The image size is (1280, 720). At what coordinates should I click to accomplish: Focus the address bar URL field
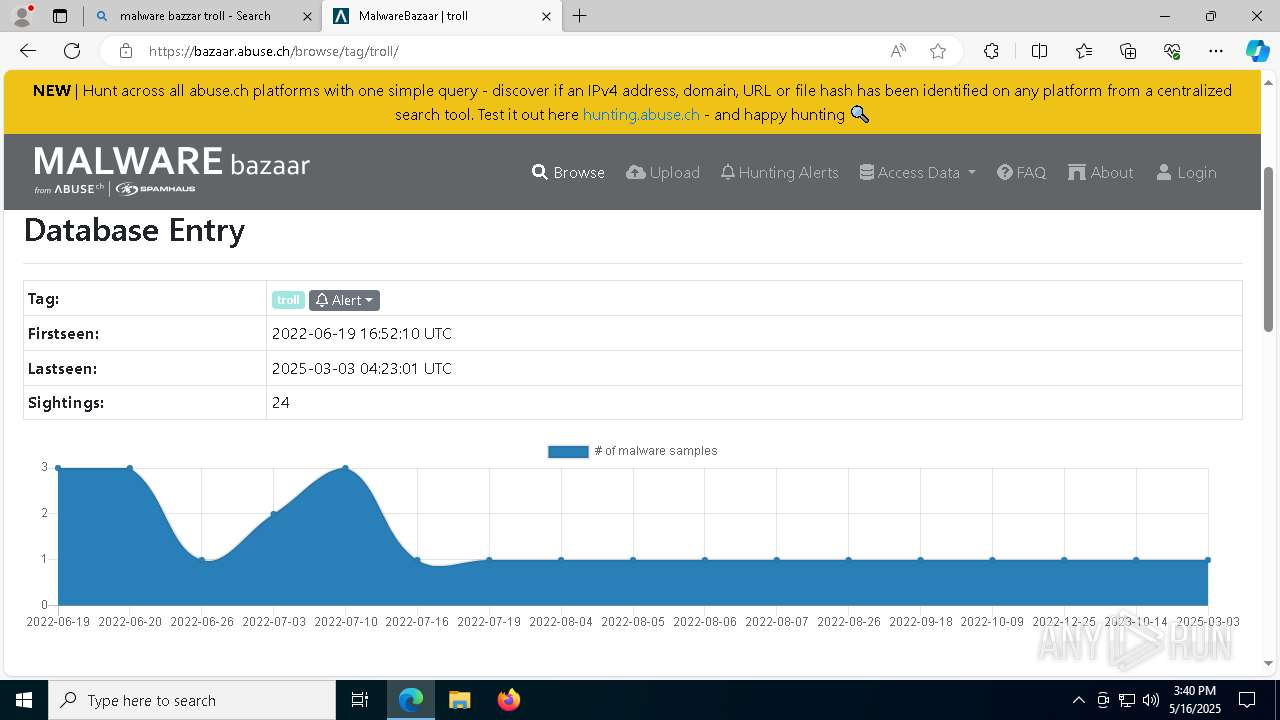coord(510,51)
